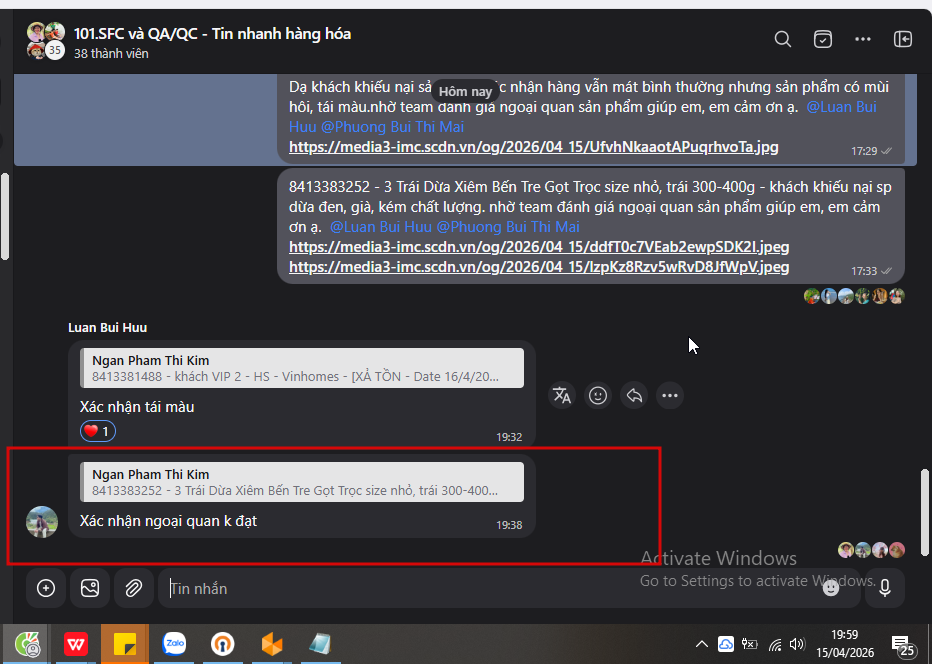Open link ddfT0c7VEab2ewpSDK2l.jpeg

point(539,247)
